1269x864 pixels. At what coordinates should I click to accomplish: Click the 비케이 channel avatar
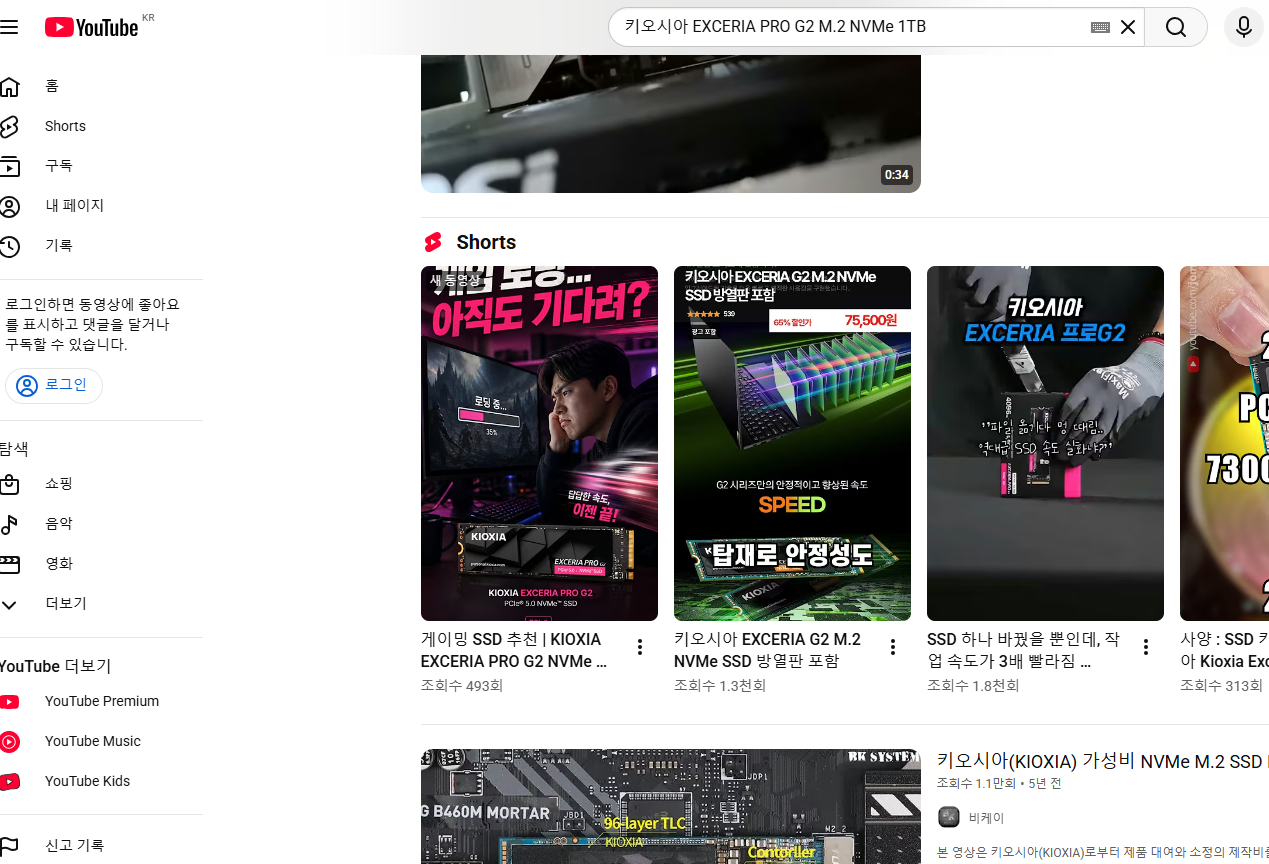[x=949, y=817]
